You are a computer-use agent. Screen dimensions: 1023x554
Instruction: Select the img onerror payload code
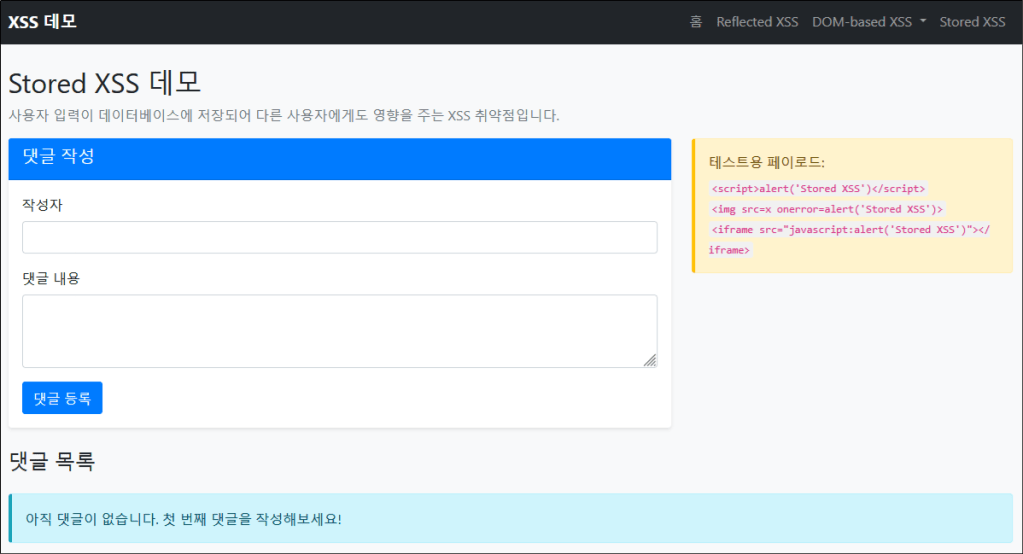827,209
